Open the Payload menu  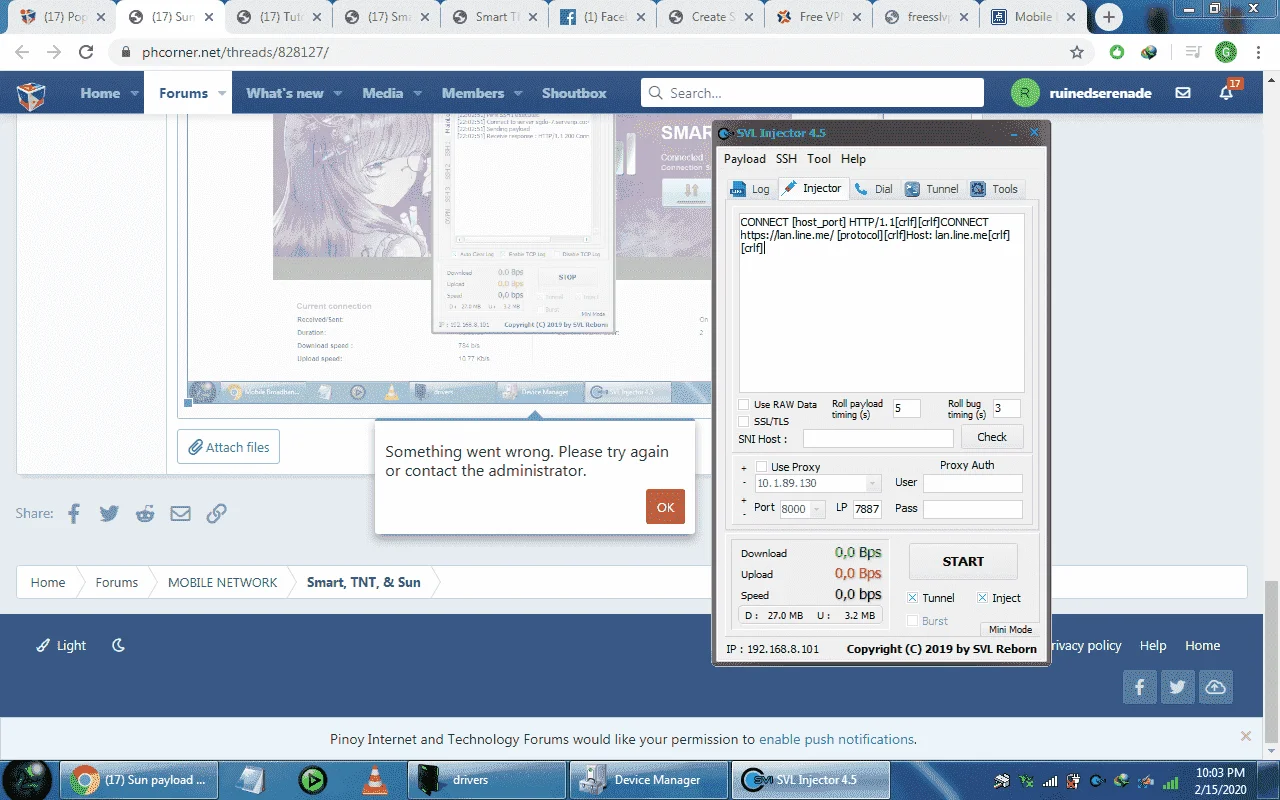(745, 159)
